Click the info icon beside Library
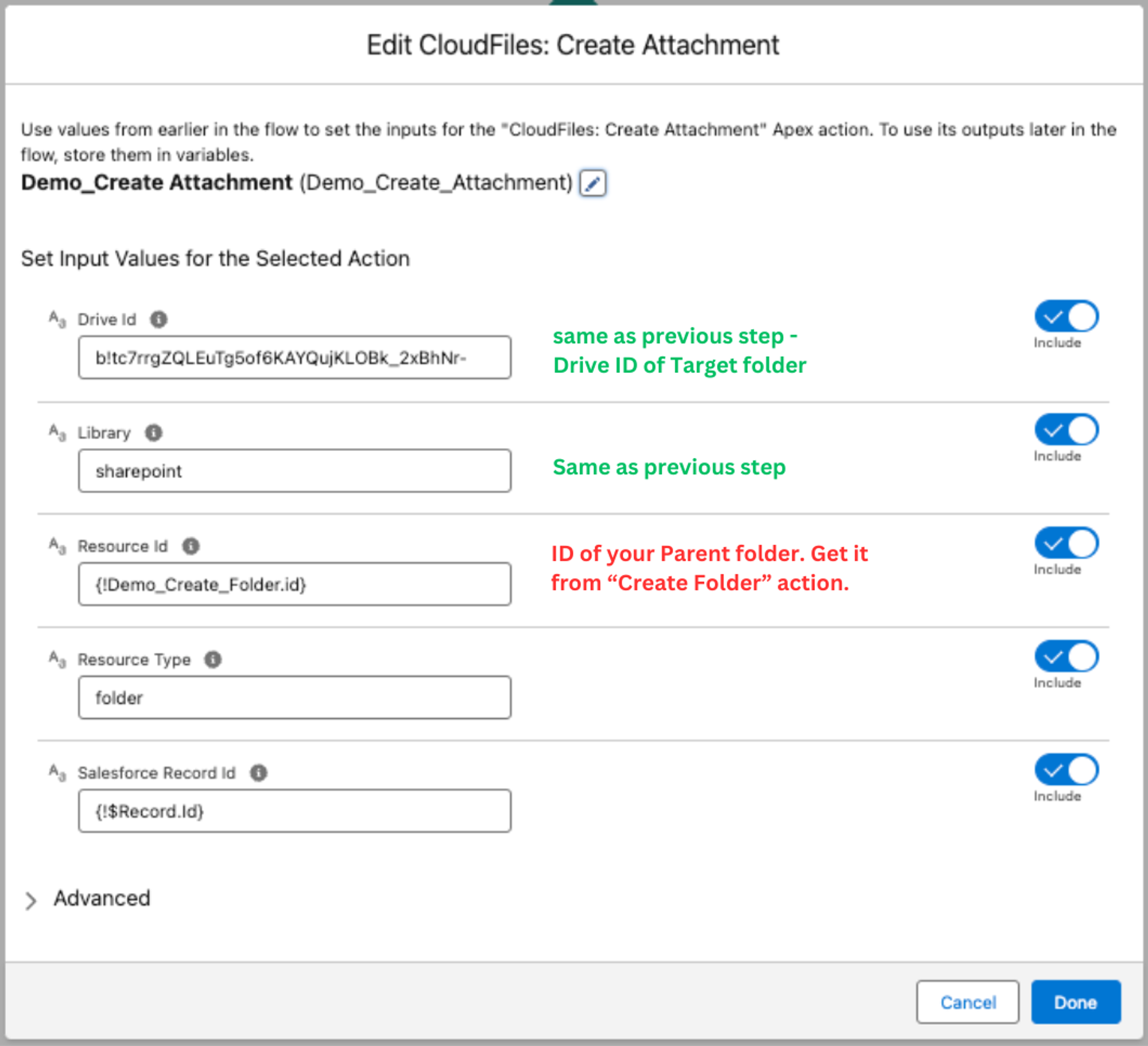 point(153,432)
